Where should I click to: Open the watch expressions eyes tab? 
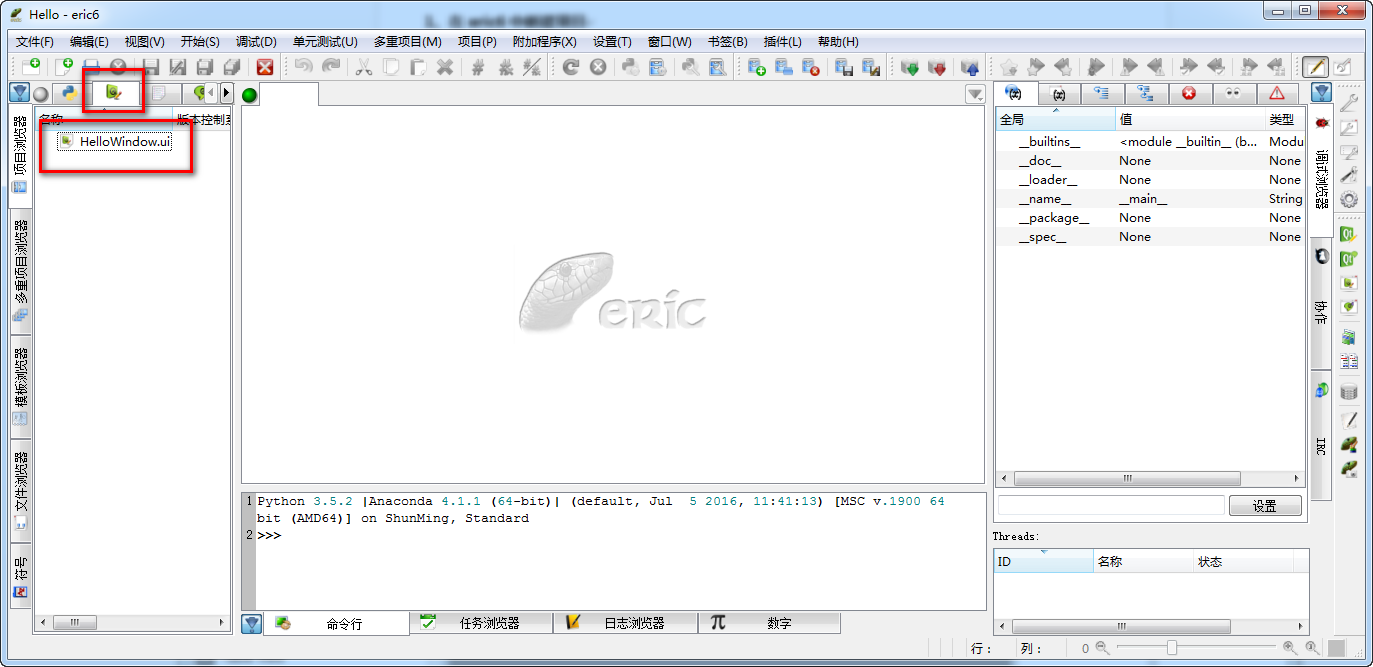point(1233,93)
